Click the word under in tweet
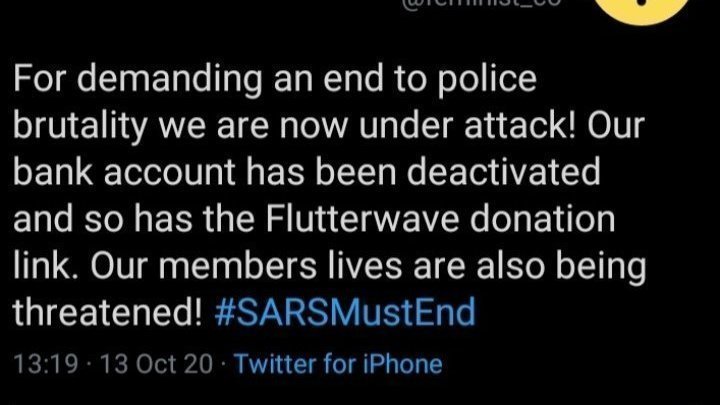Viewport: 720px width, 405px height. point(407,125)
